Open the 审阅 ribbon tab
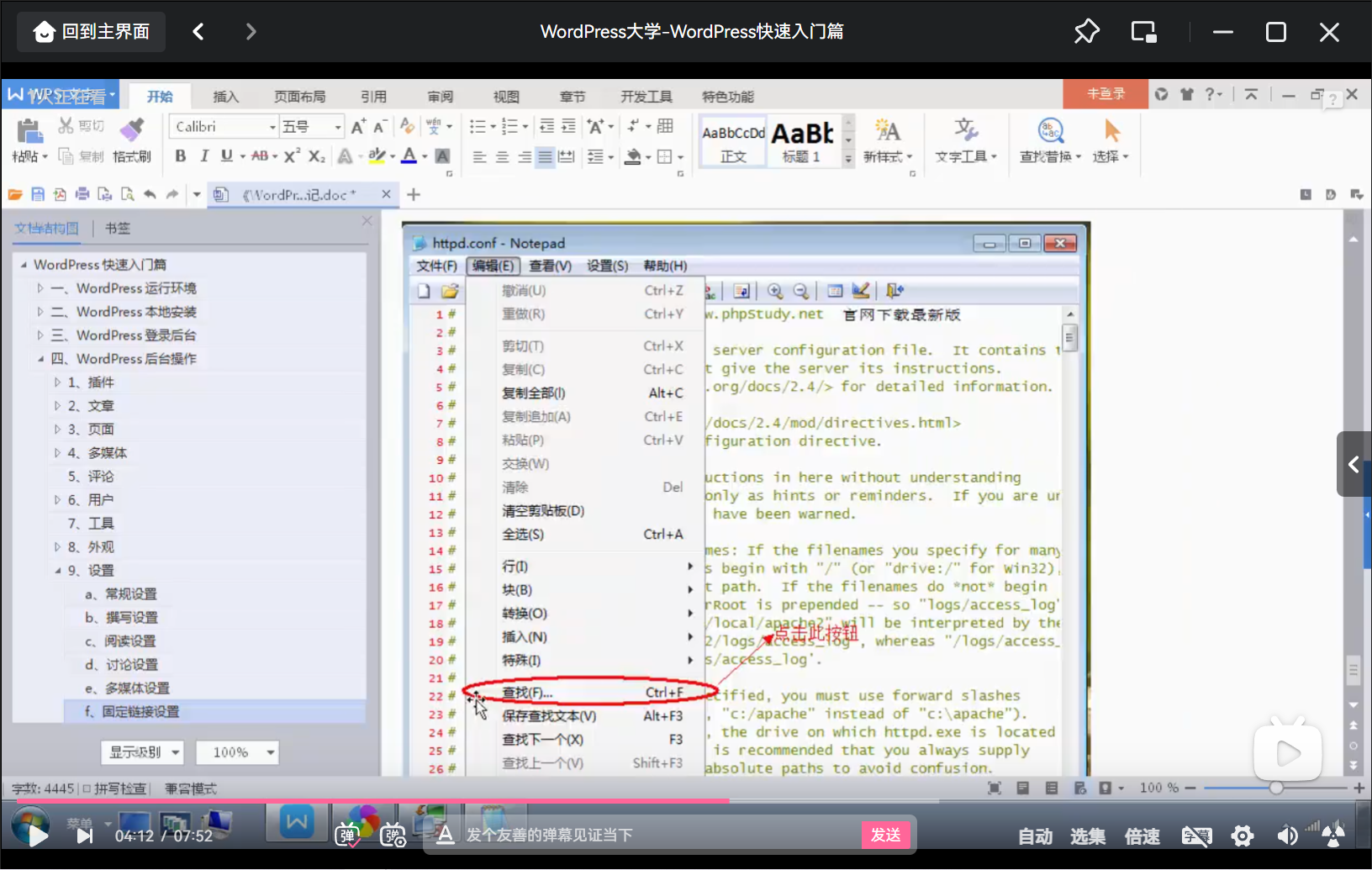 [x=441, y=97]
